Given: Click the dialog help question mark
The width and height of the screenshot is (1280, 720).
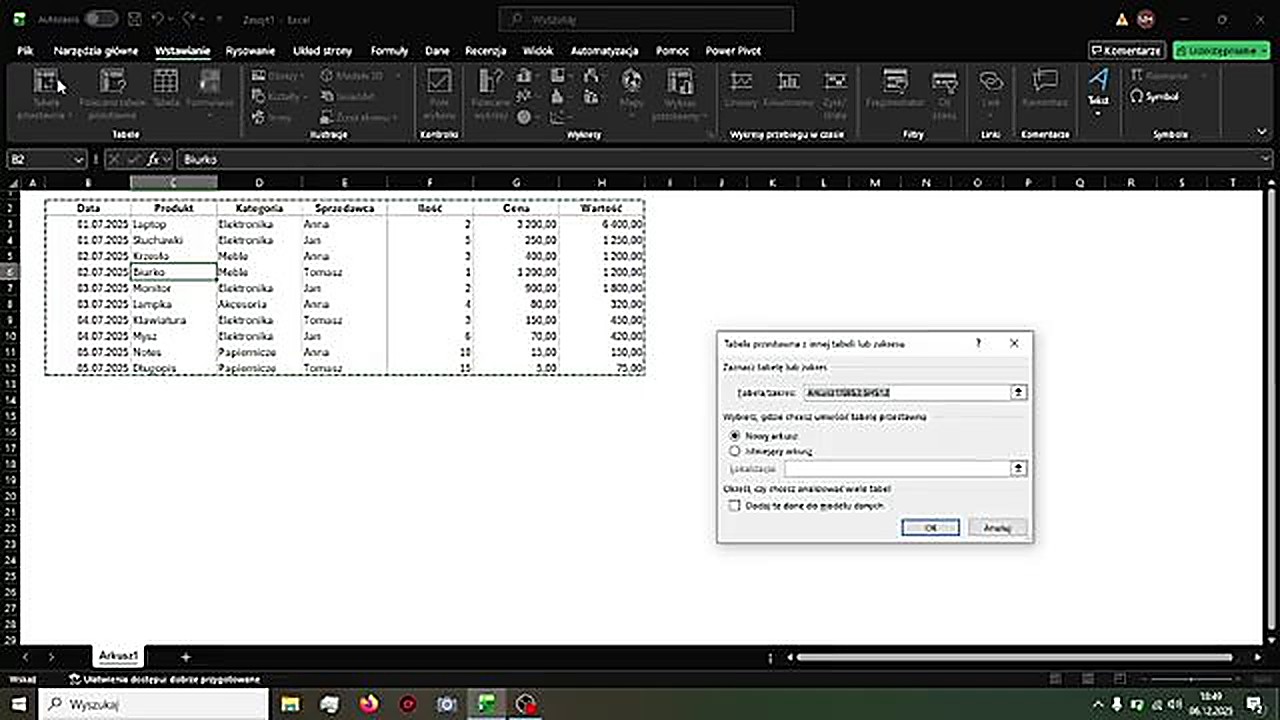Looking at the screenshot, I should [x=978, y=343].
